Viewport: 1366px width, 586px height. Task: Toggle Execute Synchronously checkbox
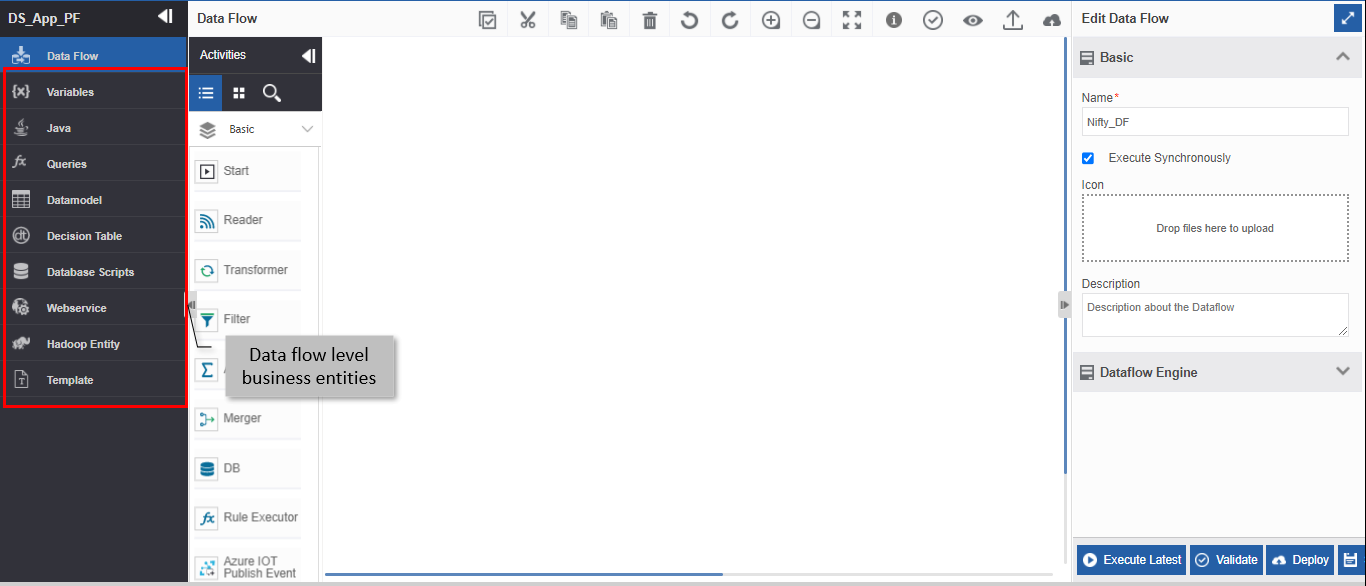point(1088,158)
